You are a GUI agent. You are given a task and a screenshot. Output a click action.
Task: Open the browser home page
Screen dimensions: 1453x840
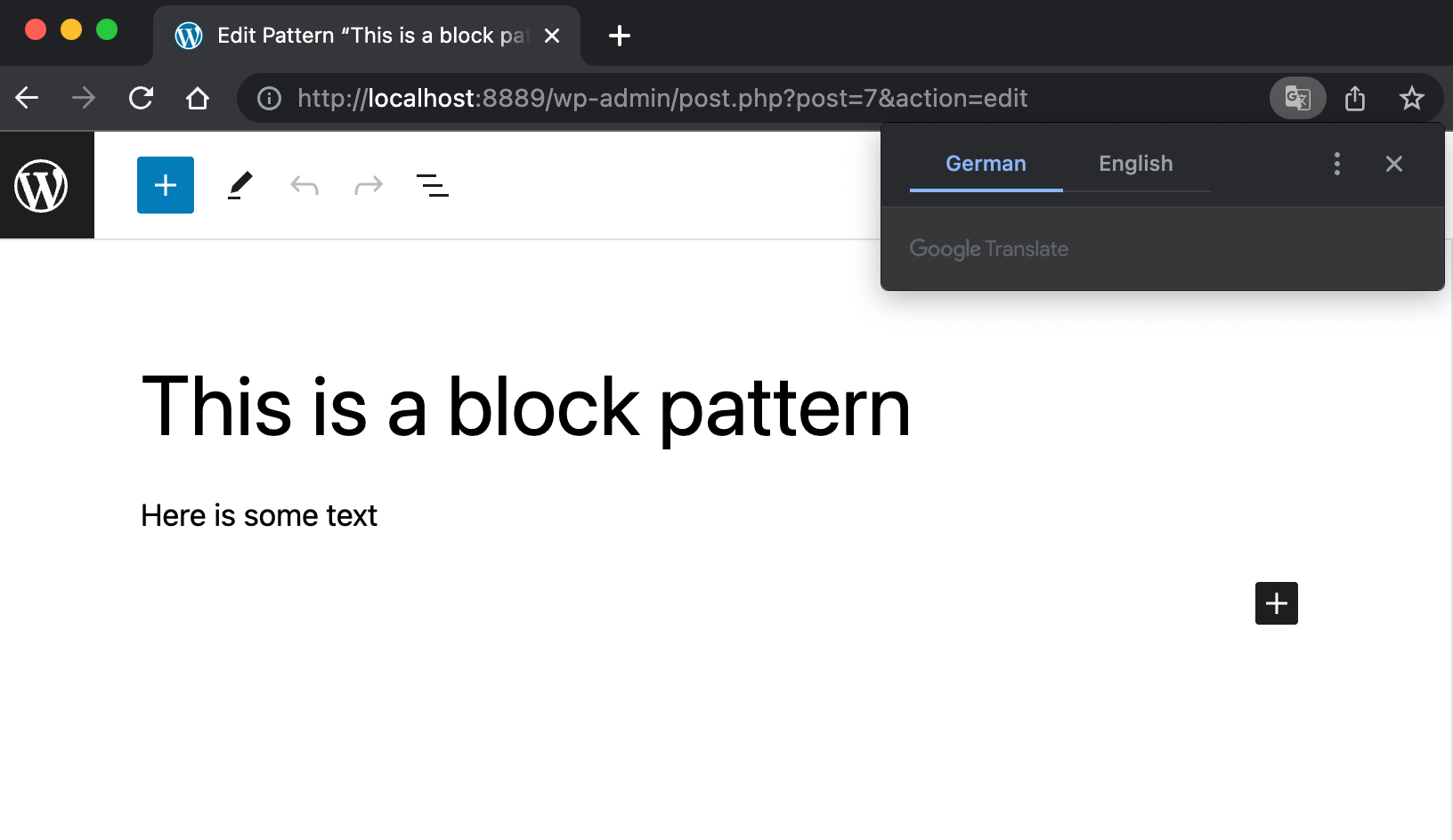198,98
